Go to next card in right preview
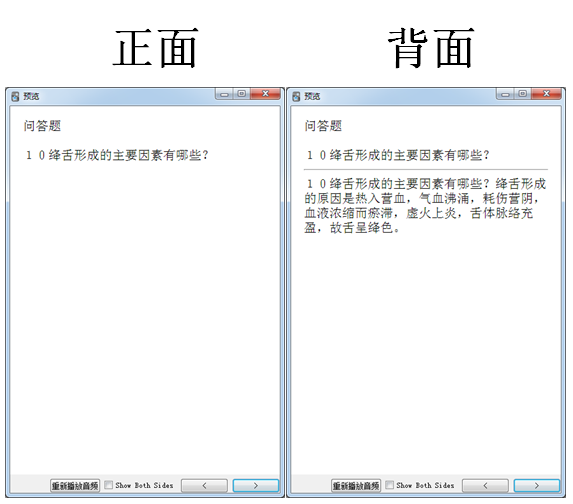The image size is (573, 504). coord(537,486)
